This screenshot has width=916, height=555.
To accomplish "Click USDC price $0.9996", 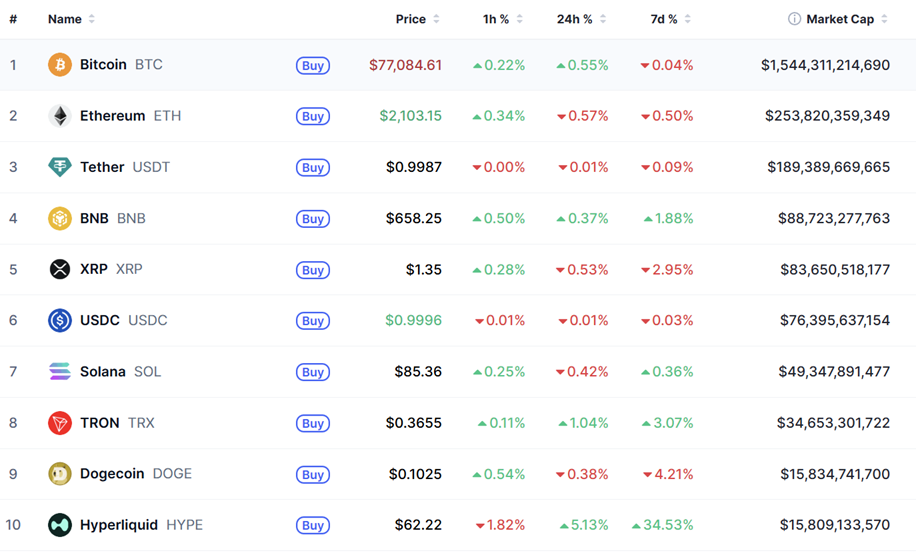I will [414, 320].
